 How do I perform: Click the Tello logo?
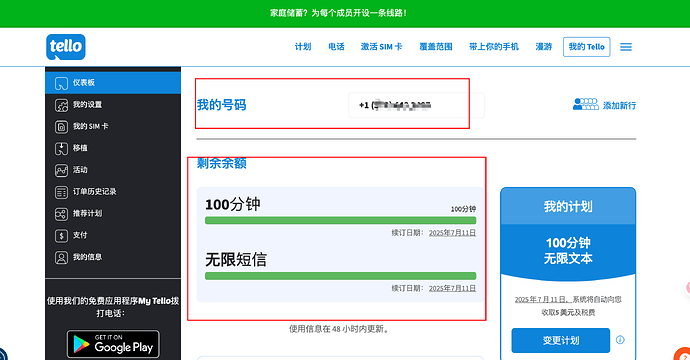(x=66, y=47)
